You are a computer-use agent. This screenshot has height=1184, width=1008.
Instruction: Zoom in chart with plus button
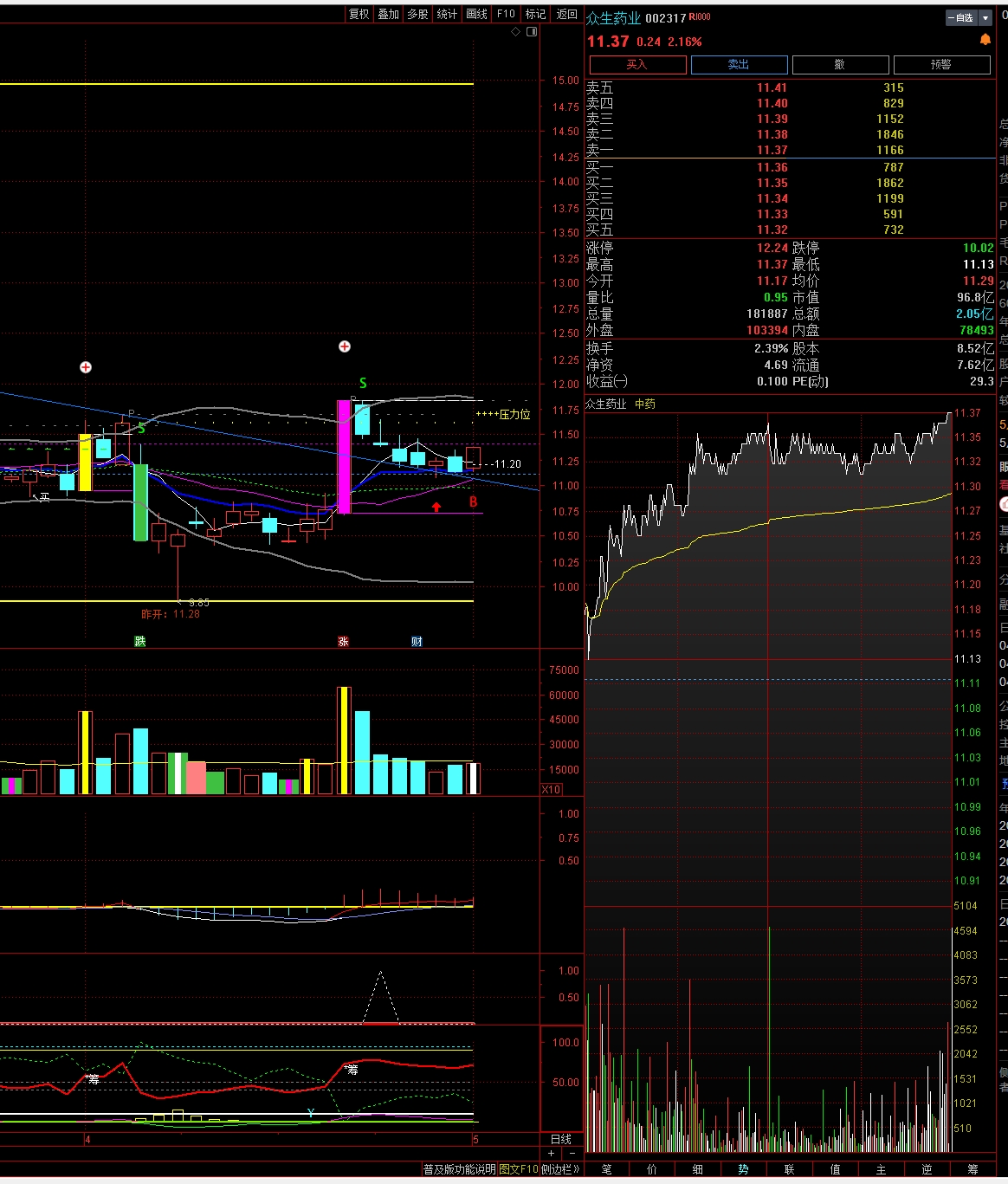(552, 1154)
